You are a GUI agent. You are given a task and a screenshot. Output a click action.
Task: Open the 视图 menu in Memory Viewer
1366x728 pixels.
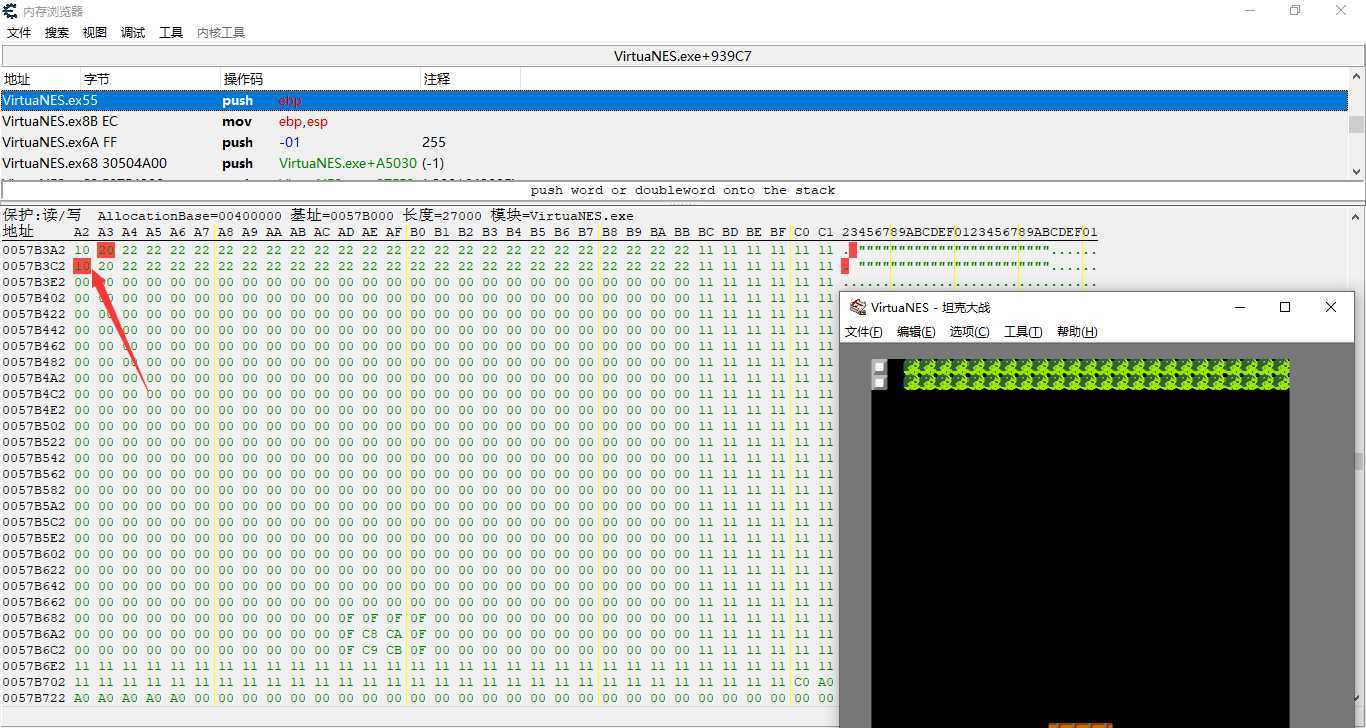pos(95,33)
